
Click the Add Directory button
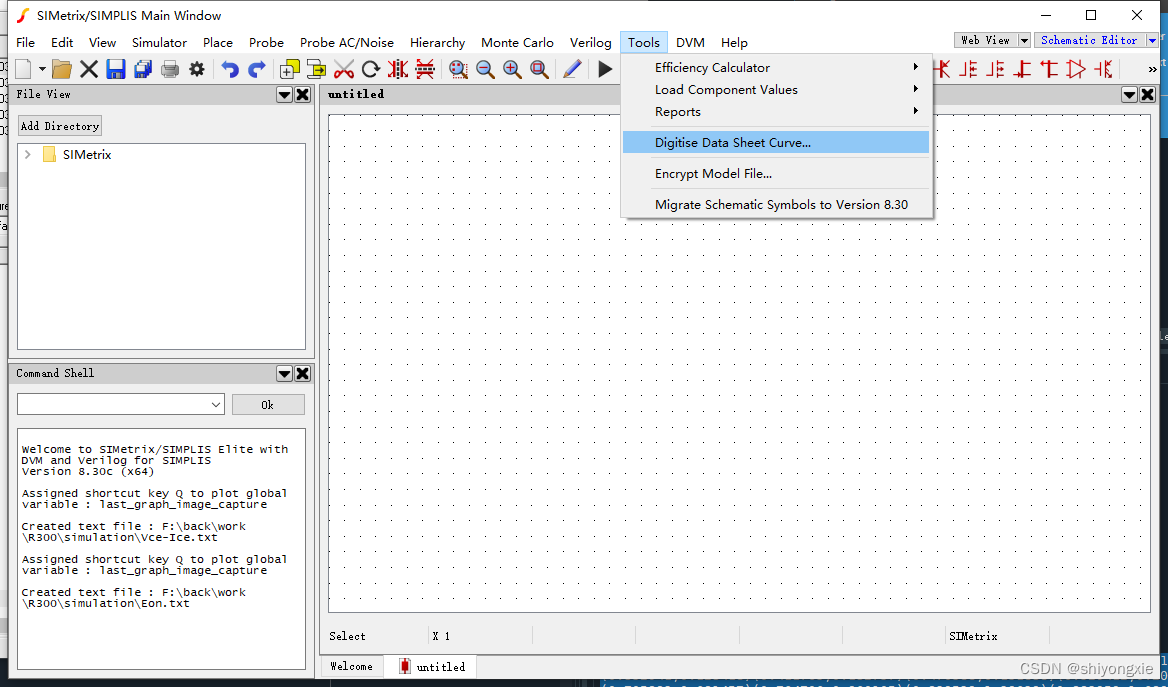[60, 126]
